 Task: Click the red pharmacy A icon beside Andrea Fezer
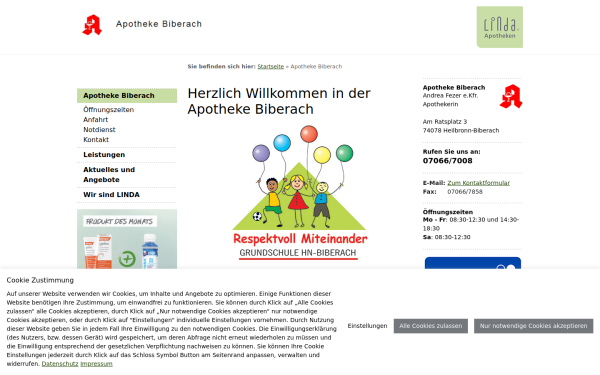click(511, 96)
